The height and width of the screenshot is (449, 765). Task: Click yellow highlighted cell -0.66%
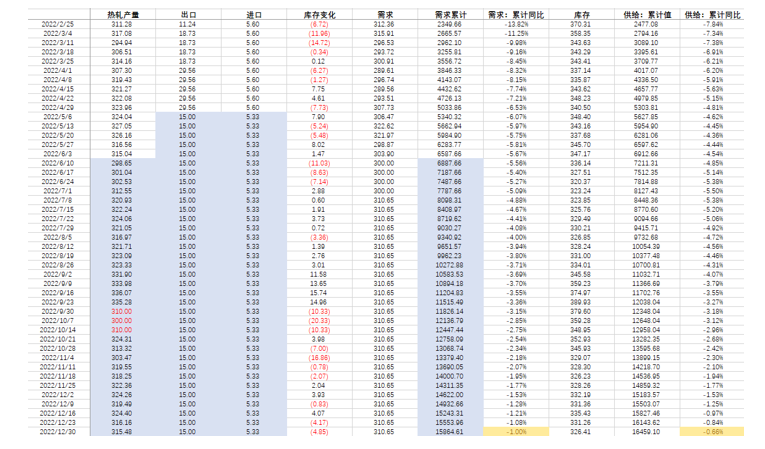[712, 432]
